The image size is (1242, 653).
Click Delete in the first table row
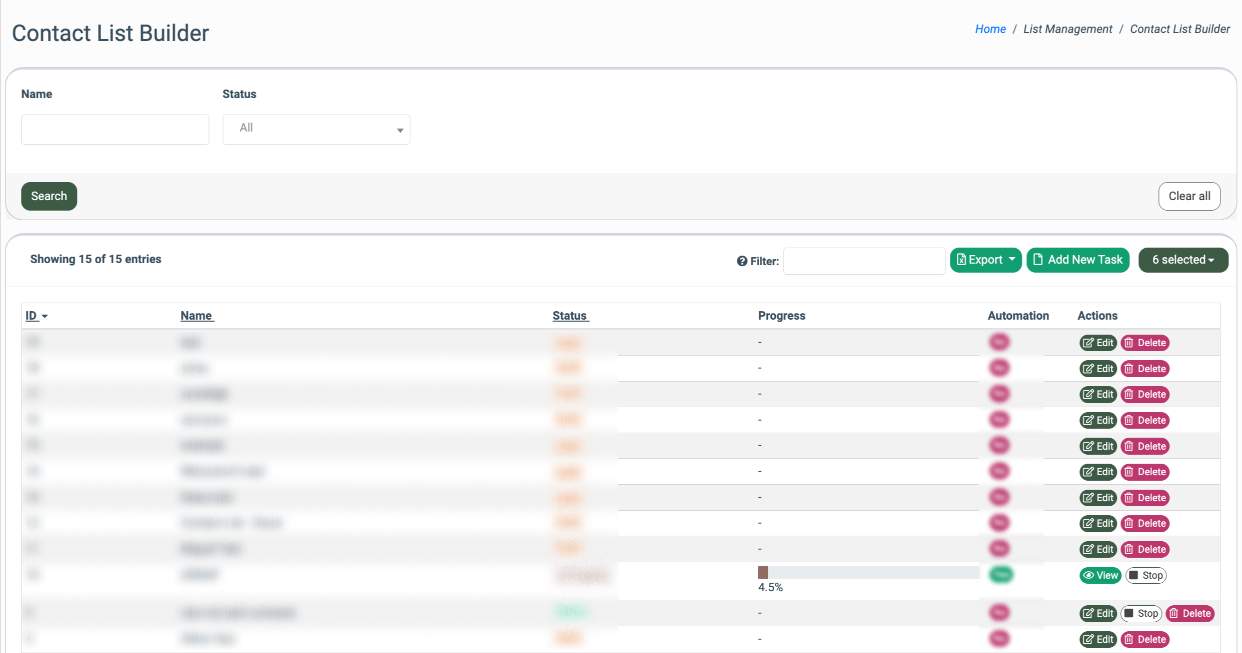[1145, 342]
